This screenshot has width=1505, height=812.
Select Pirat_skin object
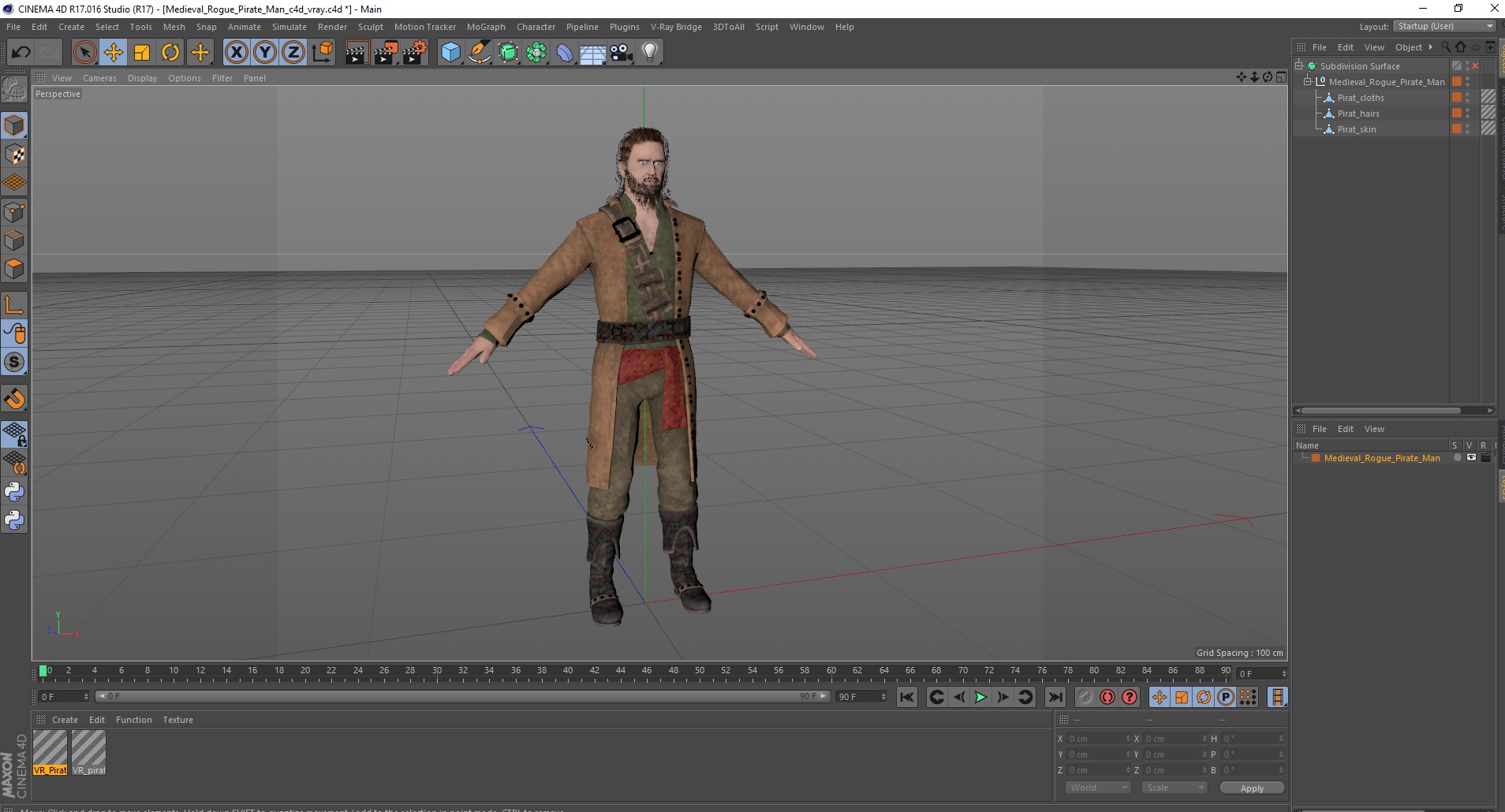pos(1357,129)
